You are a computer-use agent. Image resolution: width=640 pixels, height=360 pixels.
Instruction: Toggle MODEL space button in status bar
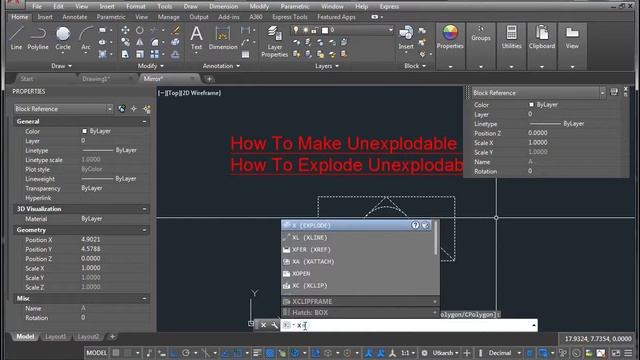[96, 353]
